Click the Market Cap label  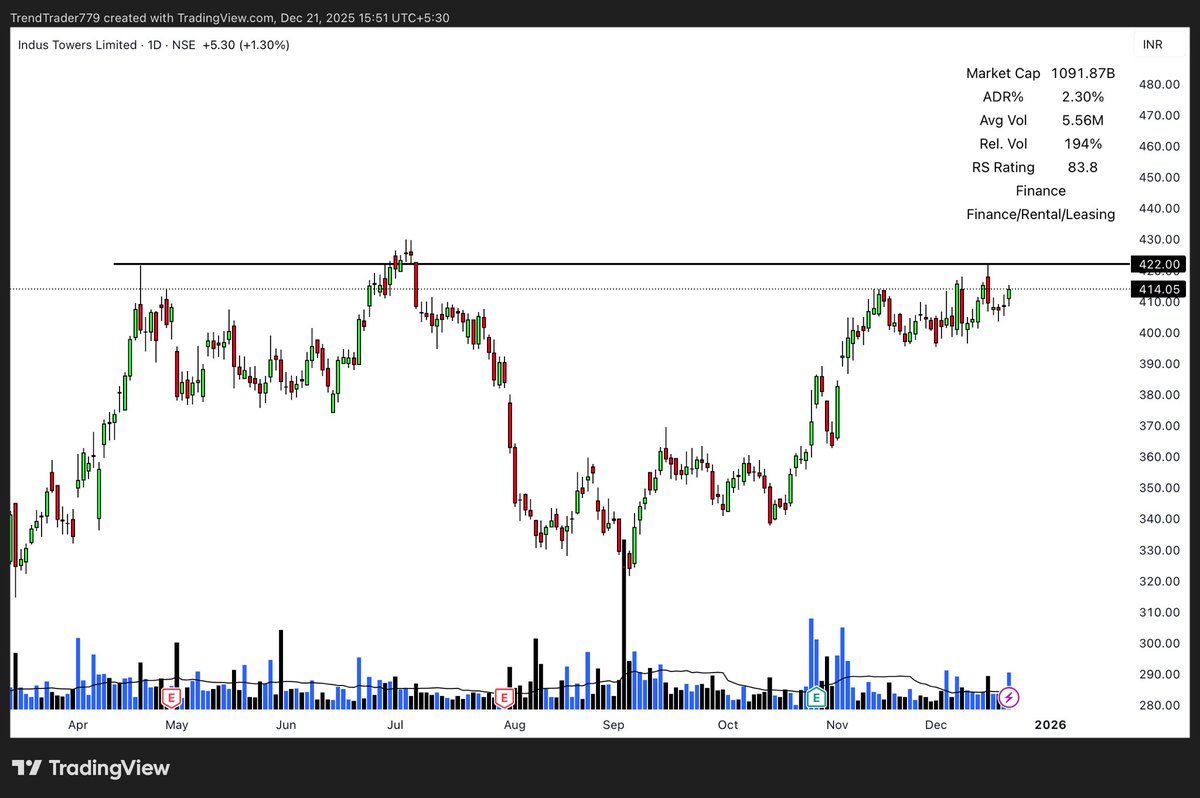pyautogui.click(x=1003, y=74)
